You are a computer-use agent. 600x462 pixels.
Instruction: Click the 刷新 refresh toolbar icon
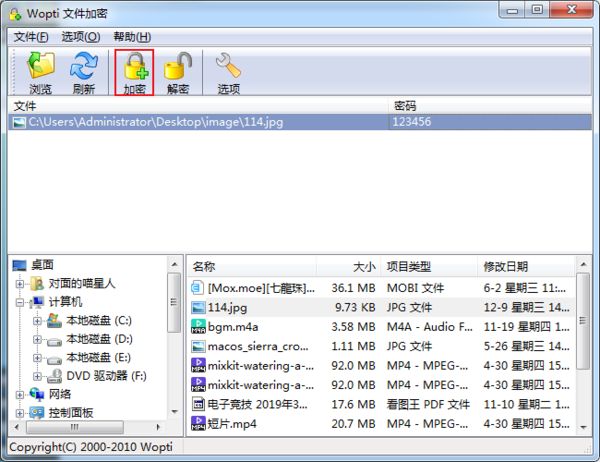click(x=84, y=68)
